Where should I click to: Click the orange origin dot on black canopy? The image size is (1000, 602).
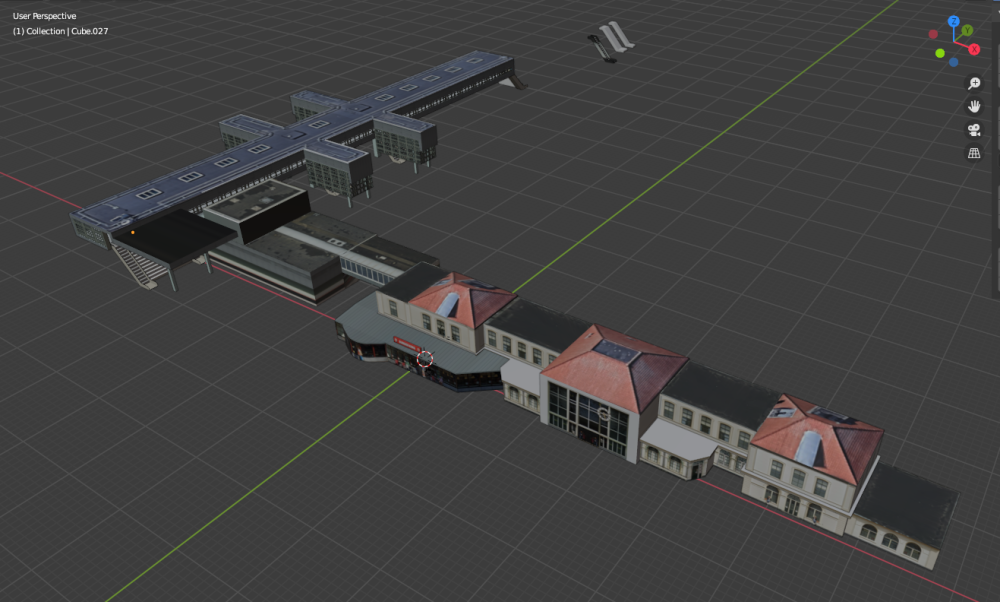(133, 232)
